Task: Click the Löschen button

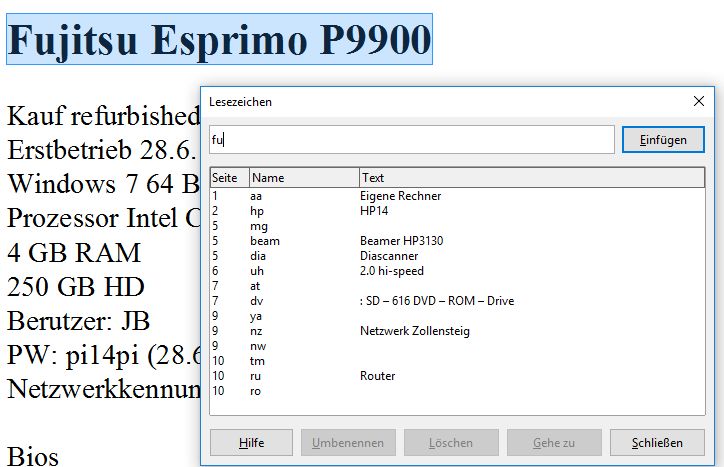Action: point(451,443)
